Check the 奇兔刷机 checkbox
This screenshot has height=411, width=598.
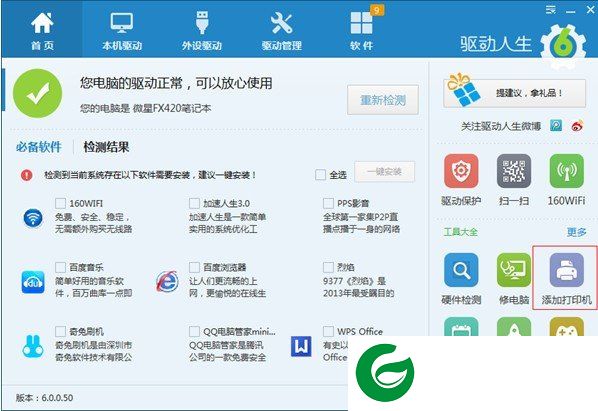60,331
